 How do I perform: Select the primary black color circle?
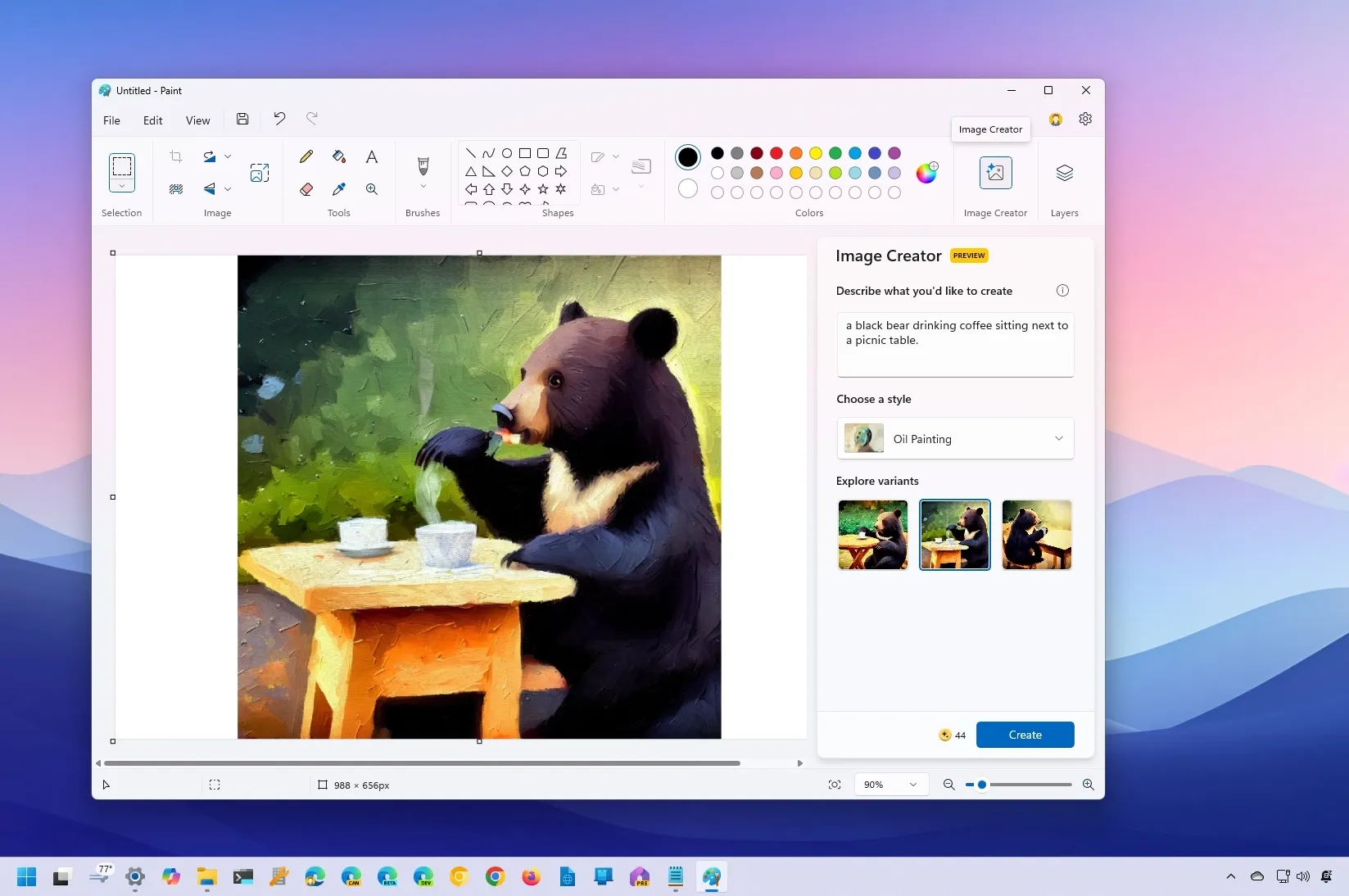click(688, 157)
